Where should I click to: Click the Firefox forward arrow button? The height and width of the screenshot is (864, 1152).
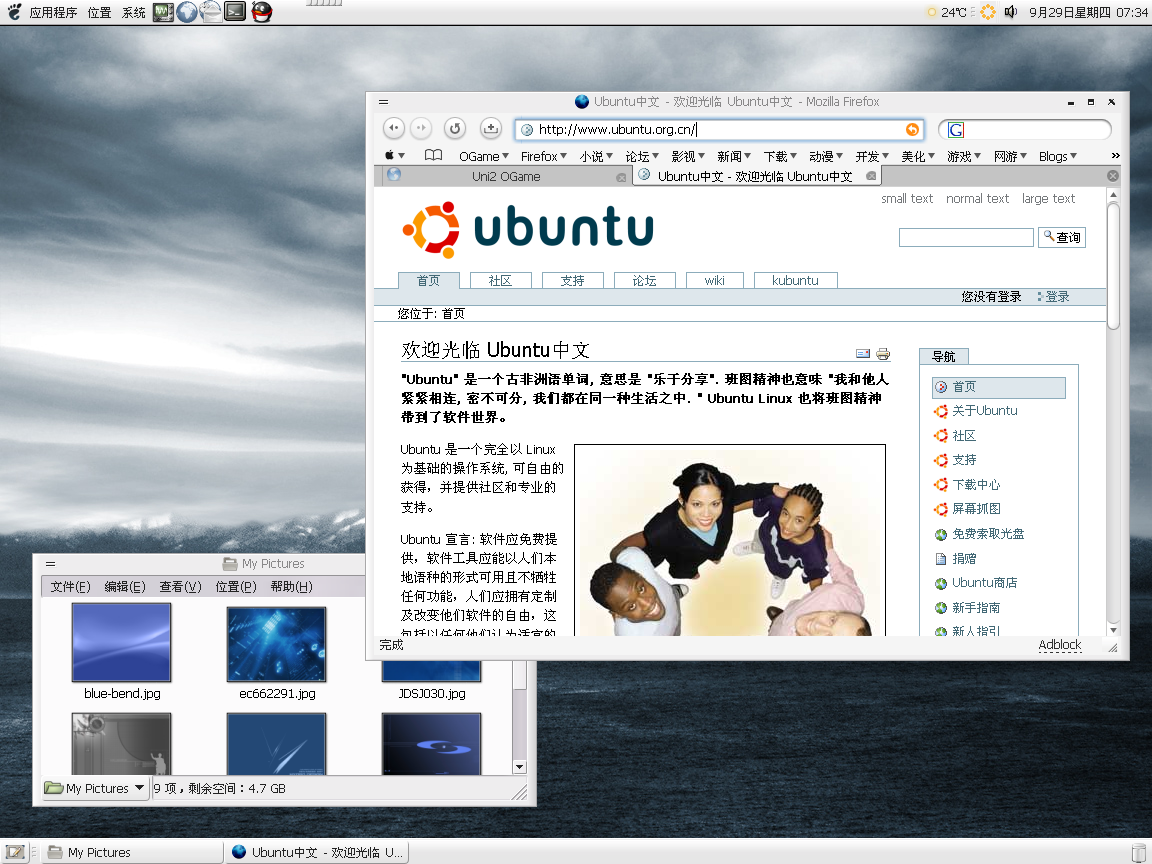point(421,129)
